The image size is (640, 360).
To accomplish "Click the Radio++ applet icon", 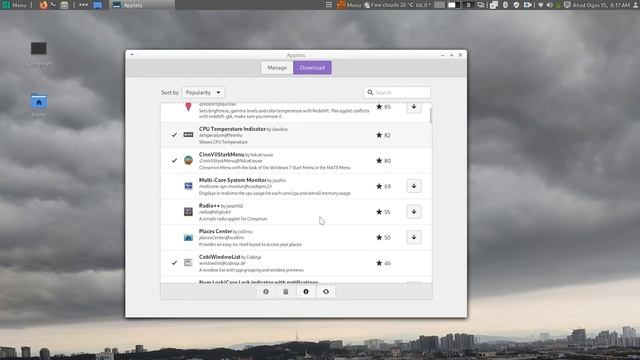I will pyautogui.click(x=188, y=211).
